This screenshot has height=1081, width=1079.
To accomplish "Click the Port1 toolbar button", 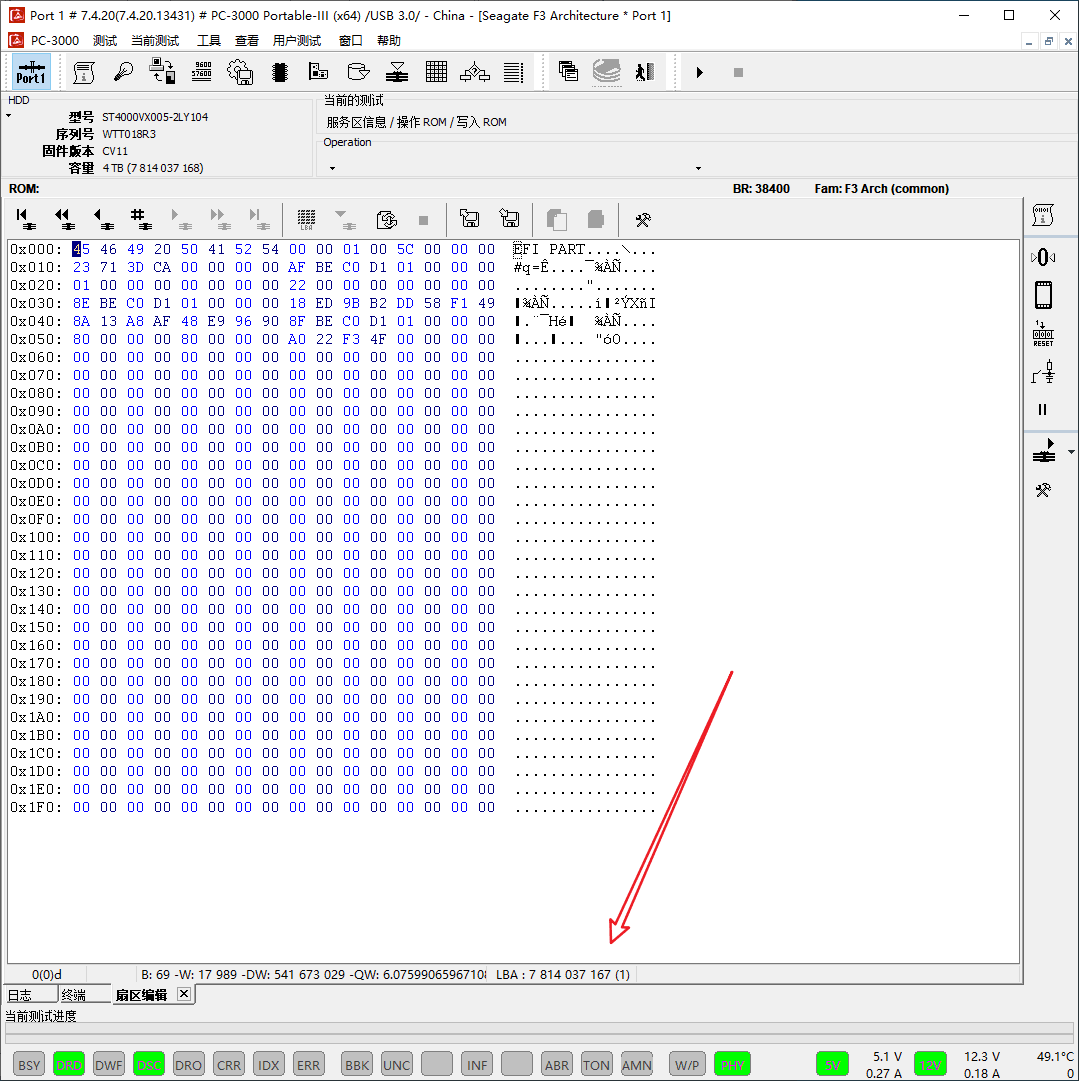I will click(x=31, y=72).
